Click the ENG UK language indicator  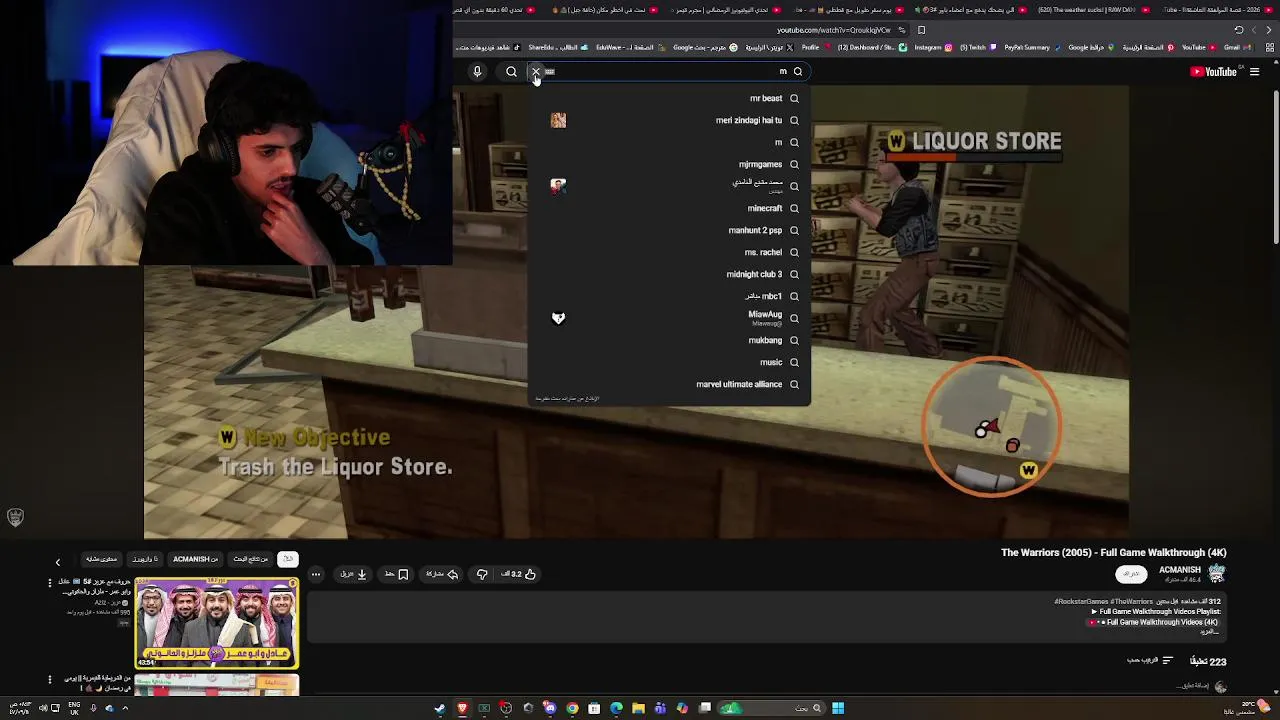(74, 708)
